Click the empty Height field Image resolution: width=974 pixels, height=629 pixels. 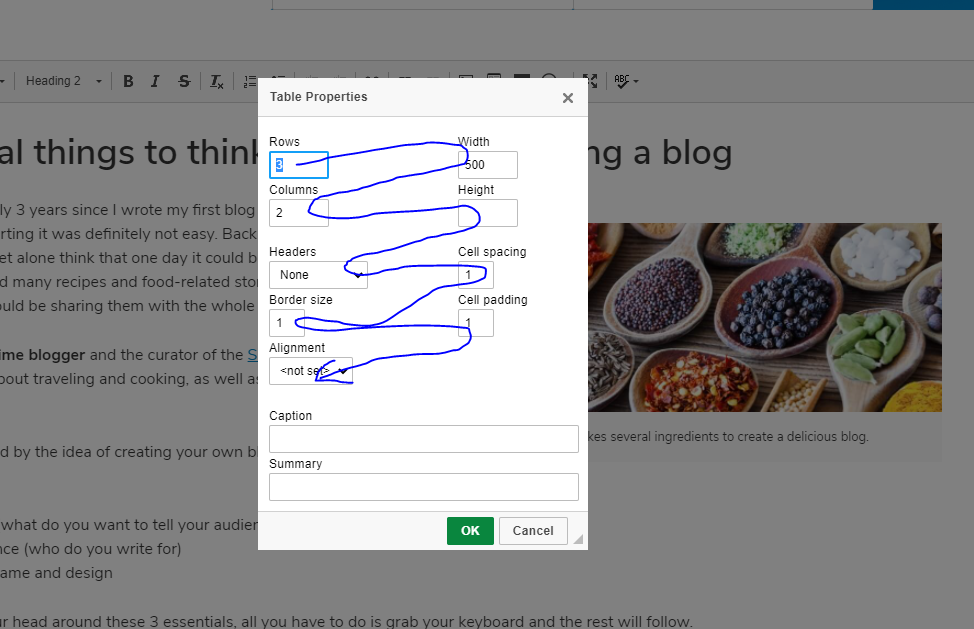click(x=488, y=213)
